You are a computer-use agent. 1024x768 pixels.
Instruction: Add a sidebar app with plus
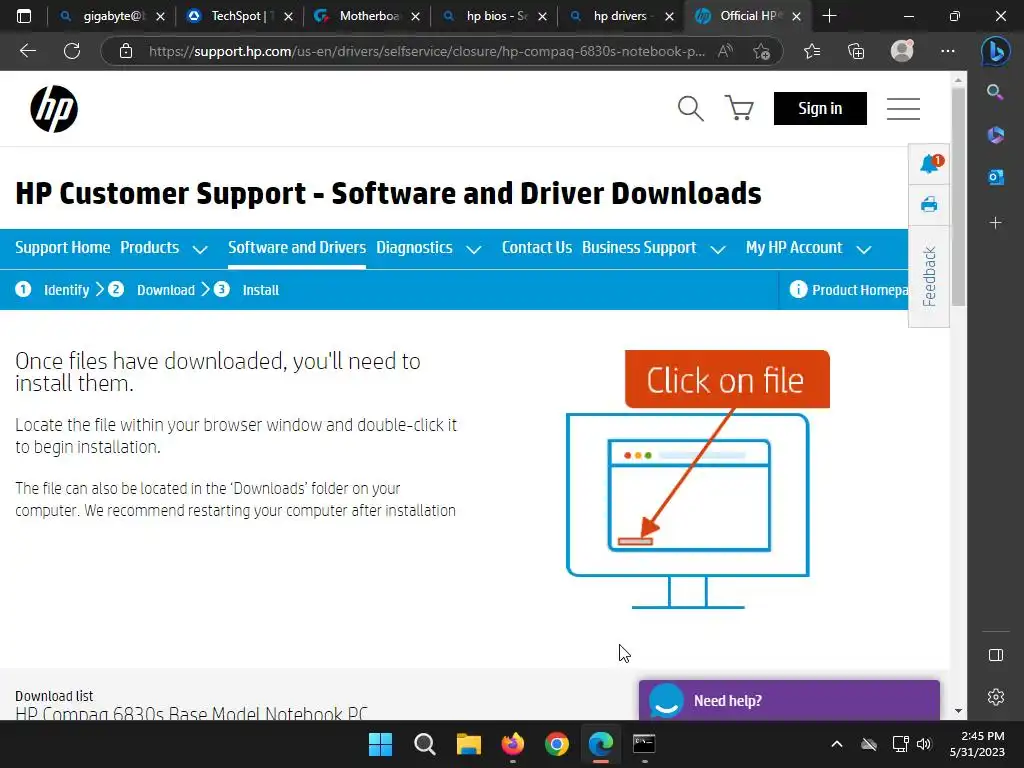995,223
